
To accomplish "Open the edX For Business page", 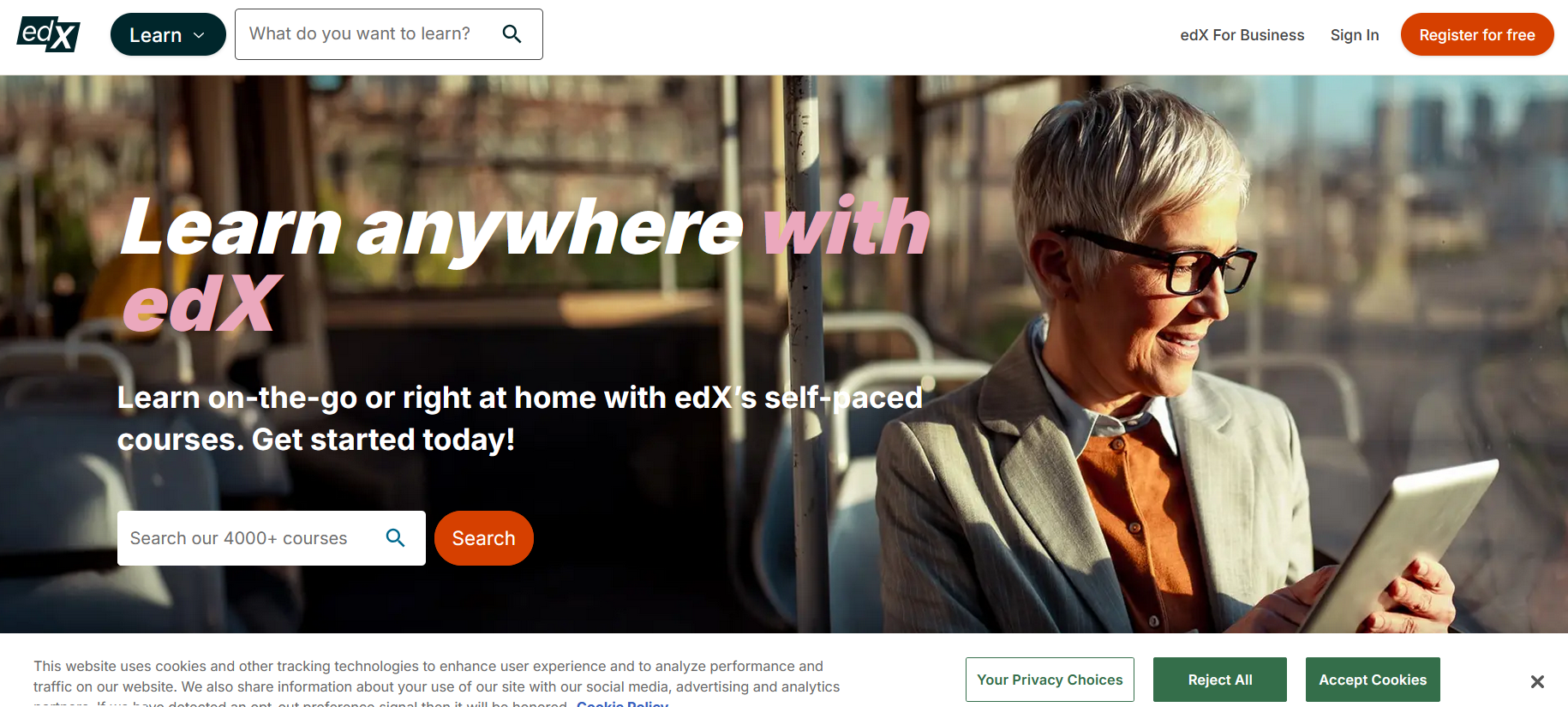I will point(1242,35).
